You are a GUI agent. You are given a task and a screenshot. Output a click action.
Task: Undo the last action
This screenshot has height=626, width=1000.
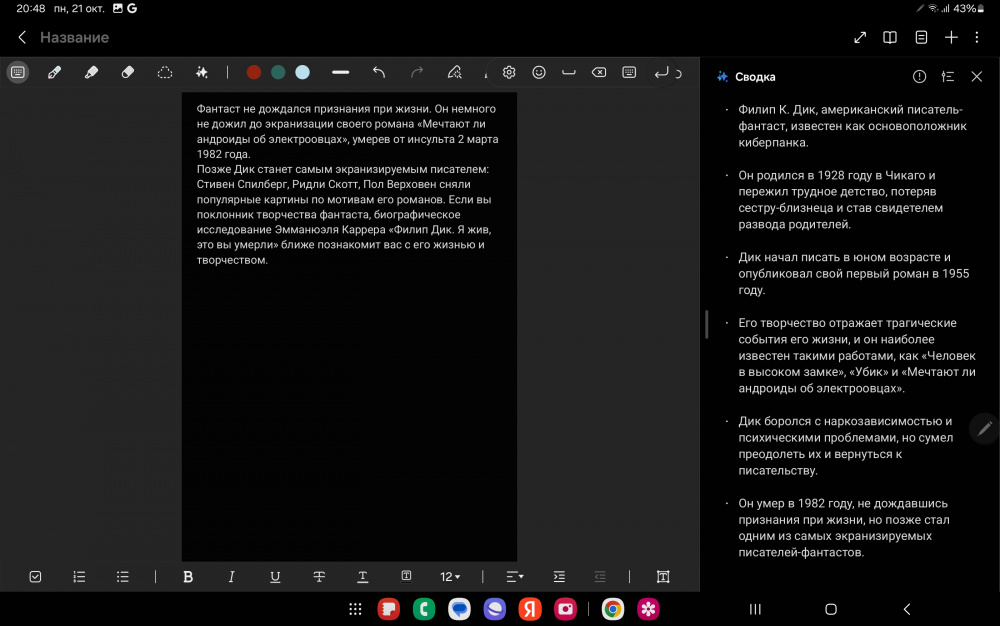[x=379, y=72]
